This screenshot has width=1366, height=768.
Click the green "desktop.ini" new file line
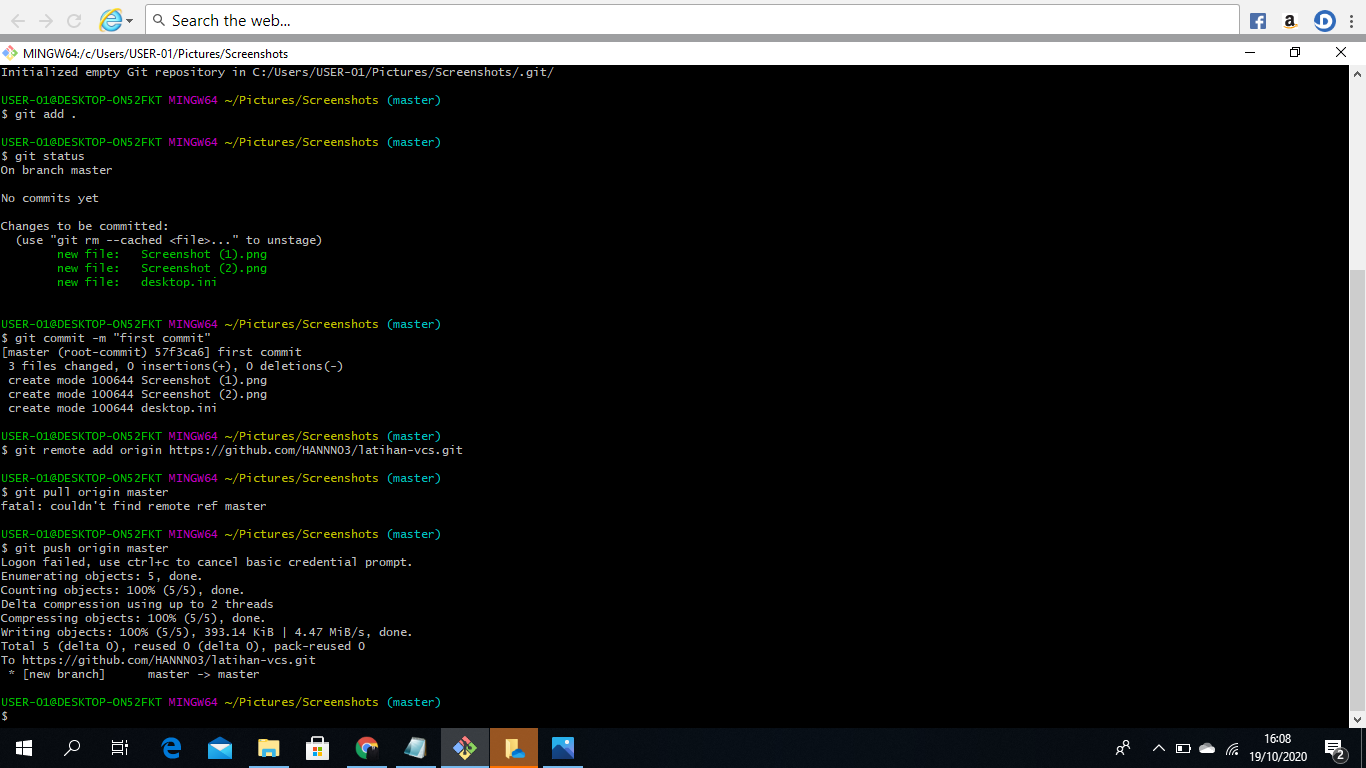[137, 282]
